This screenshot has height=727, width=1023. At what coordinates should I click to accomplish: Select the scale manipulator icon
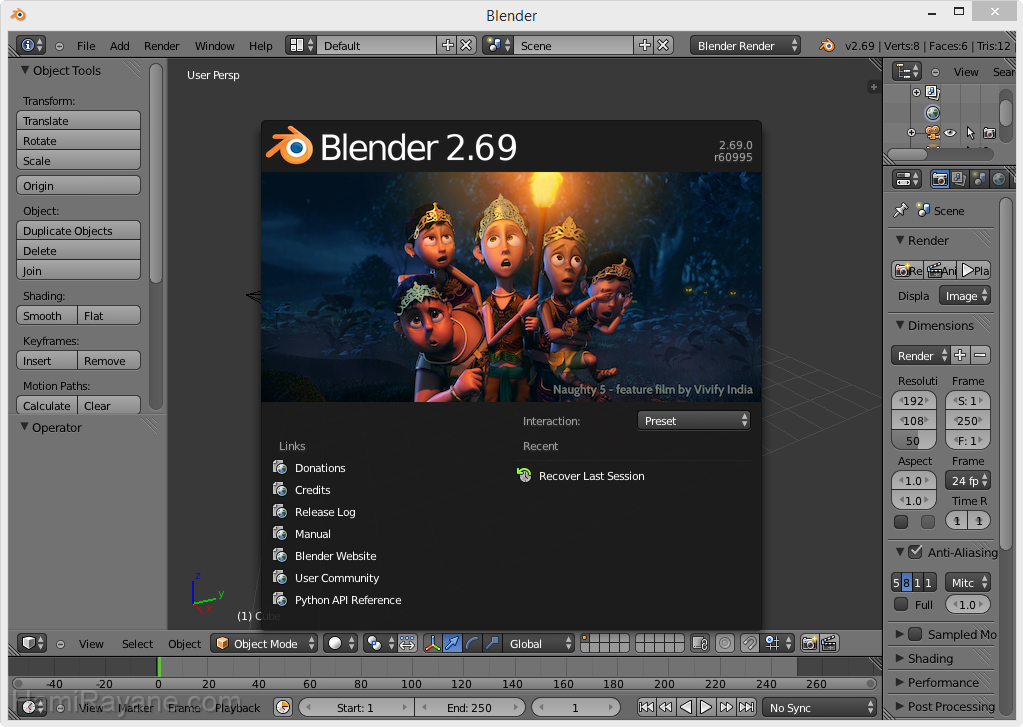click(x=492, y=643)
